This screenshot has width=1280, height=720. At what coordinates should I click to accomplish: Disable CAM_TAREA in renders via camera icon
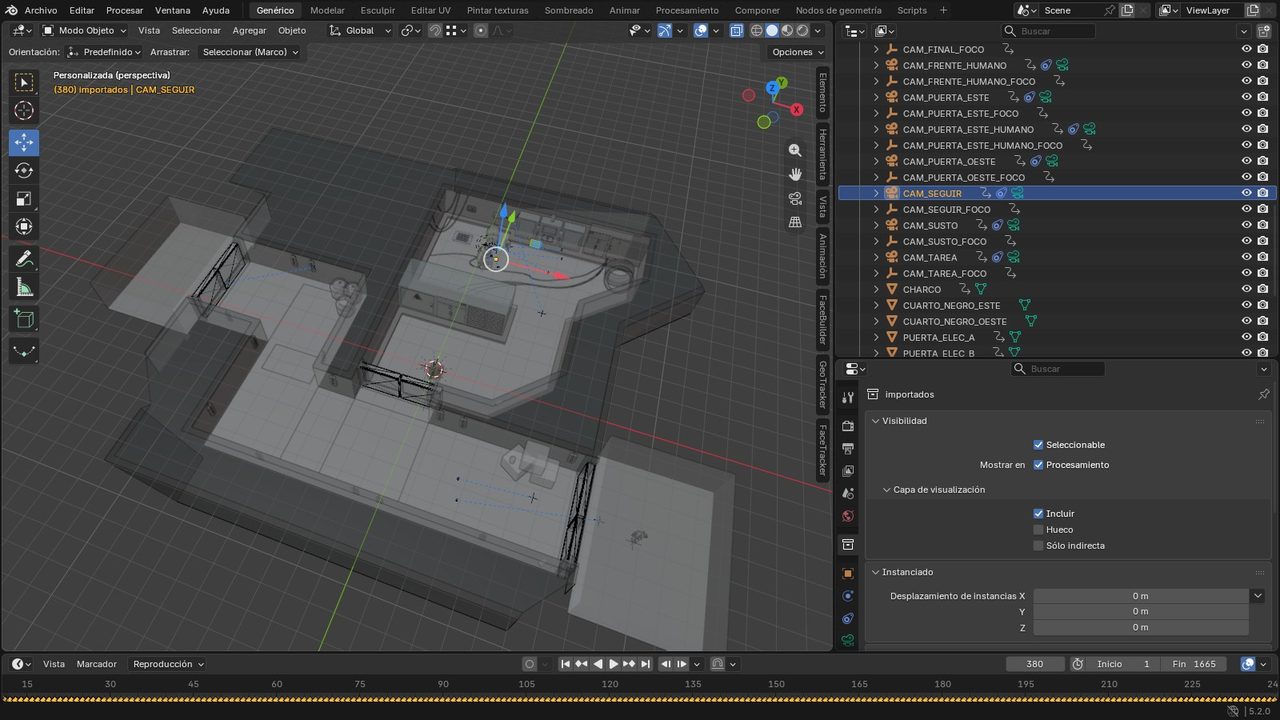[x=1262, y=257]
